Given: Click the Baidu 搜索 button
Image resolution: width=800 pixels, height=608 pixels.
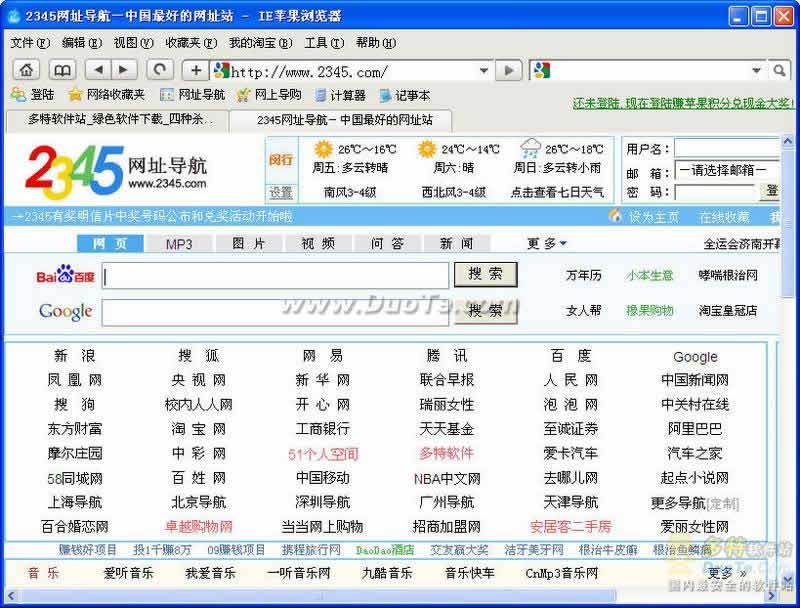Looking at the screenshot, I should coord(486,274).
